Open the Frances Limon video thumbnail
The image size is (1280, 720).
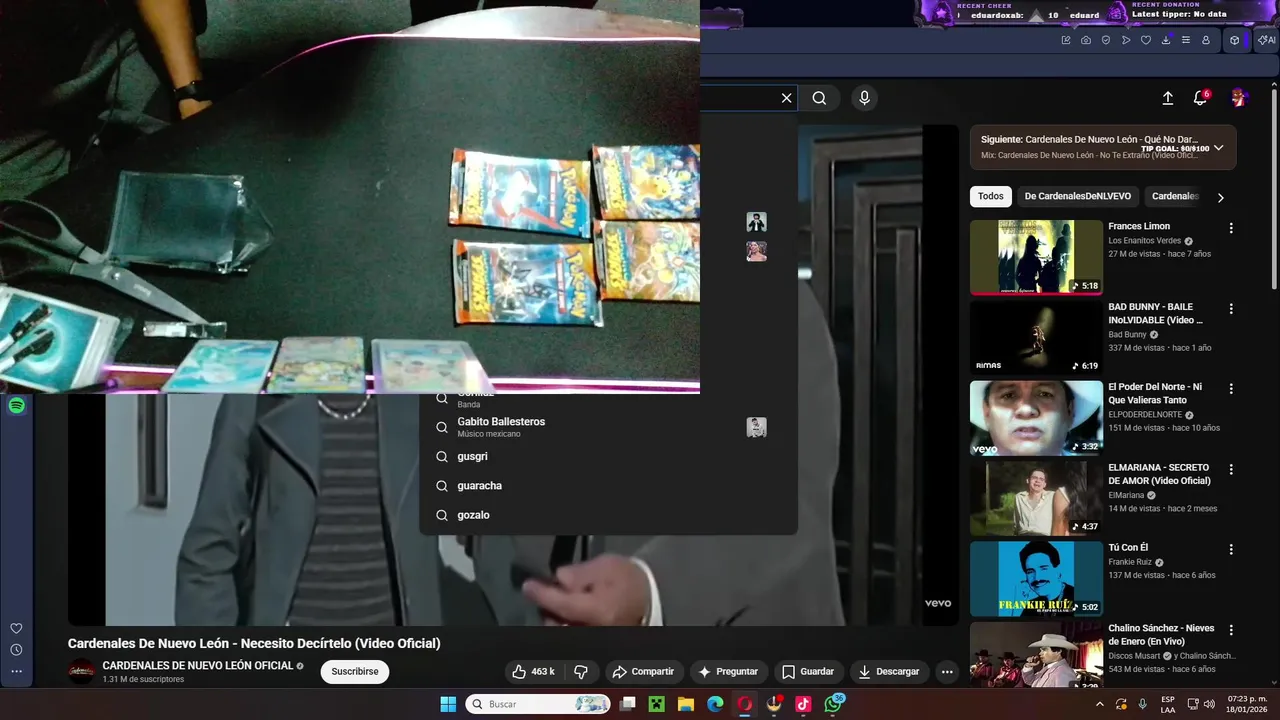click(x=1036, y=257)
